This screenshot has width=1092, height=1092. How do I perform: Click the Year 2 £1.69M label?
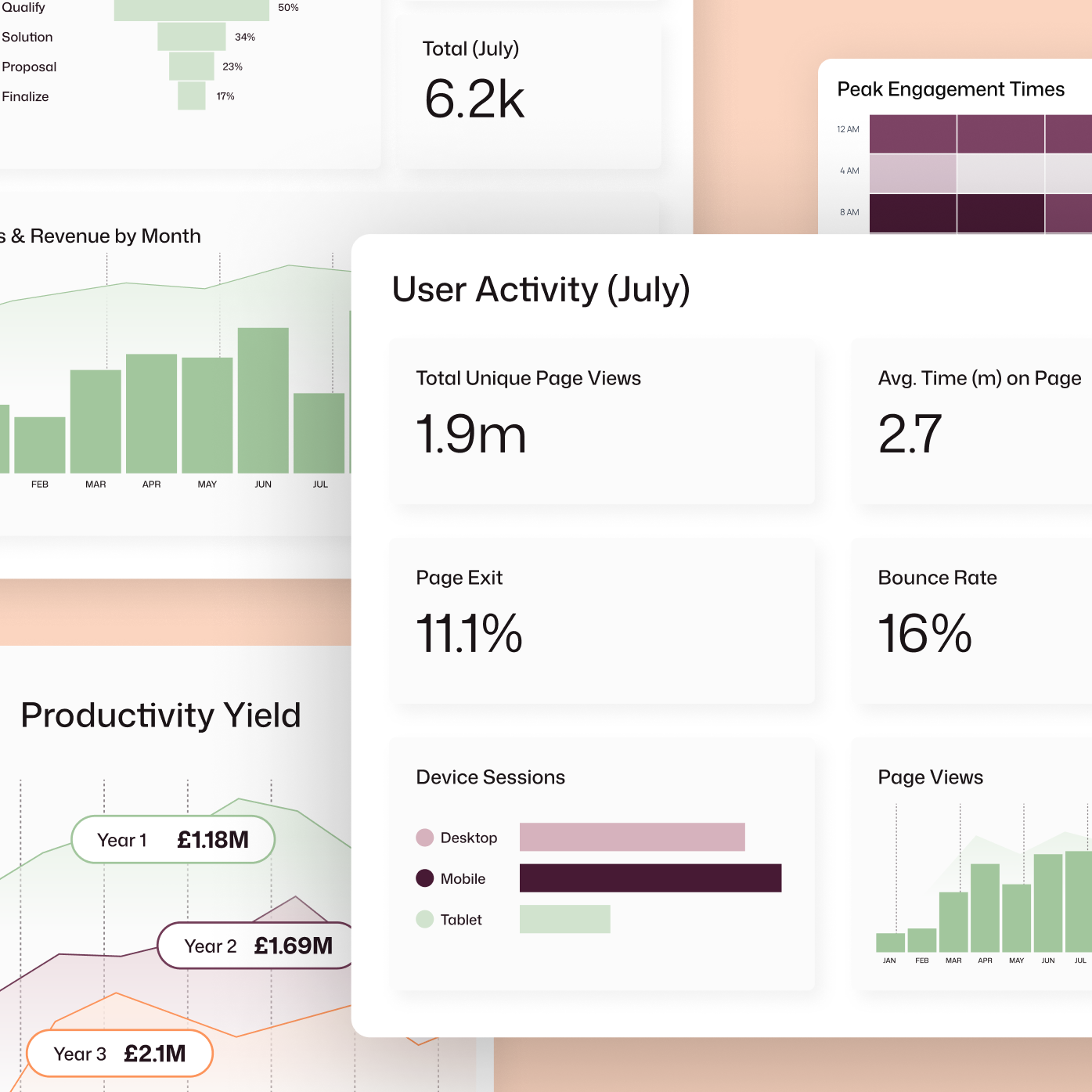[x=257, y=946]
